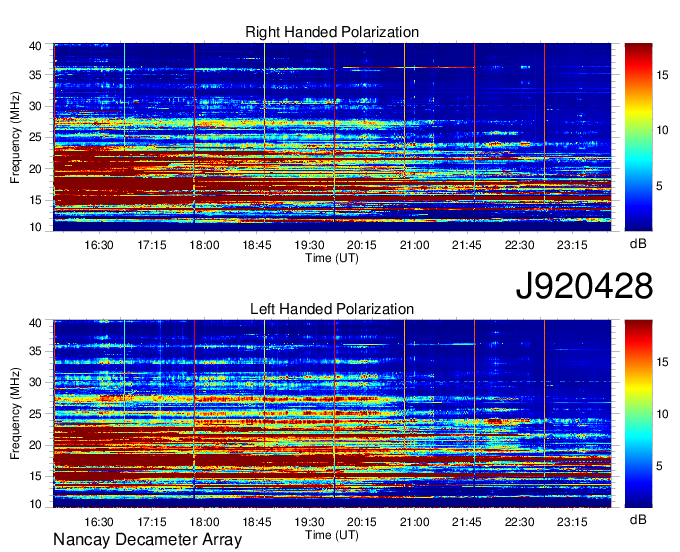Screen dimensions: 680x552
Task: Click 22:30 tick on Left Handed time axis
Action: pyautogui.click(x=520, y=522)
